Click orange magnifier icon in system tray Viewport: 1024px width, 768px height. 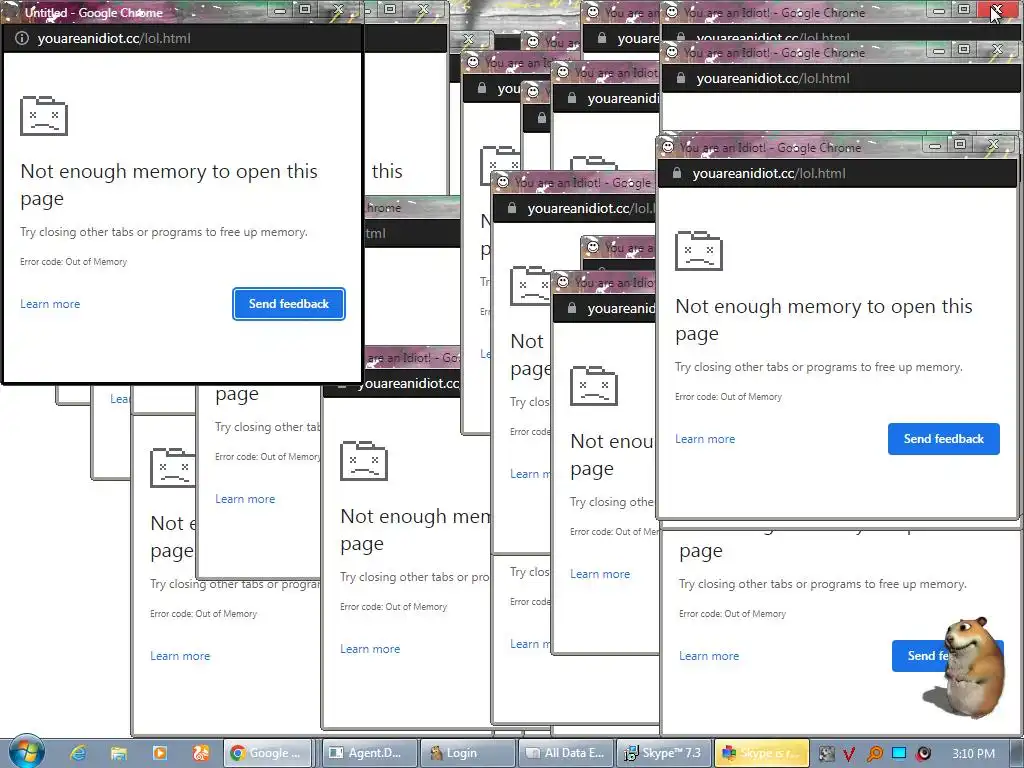(874, 754)
